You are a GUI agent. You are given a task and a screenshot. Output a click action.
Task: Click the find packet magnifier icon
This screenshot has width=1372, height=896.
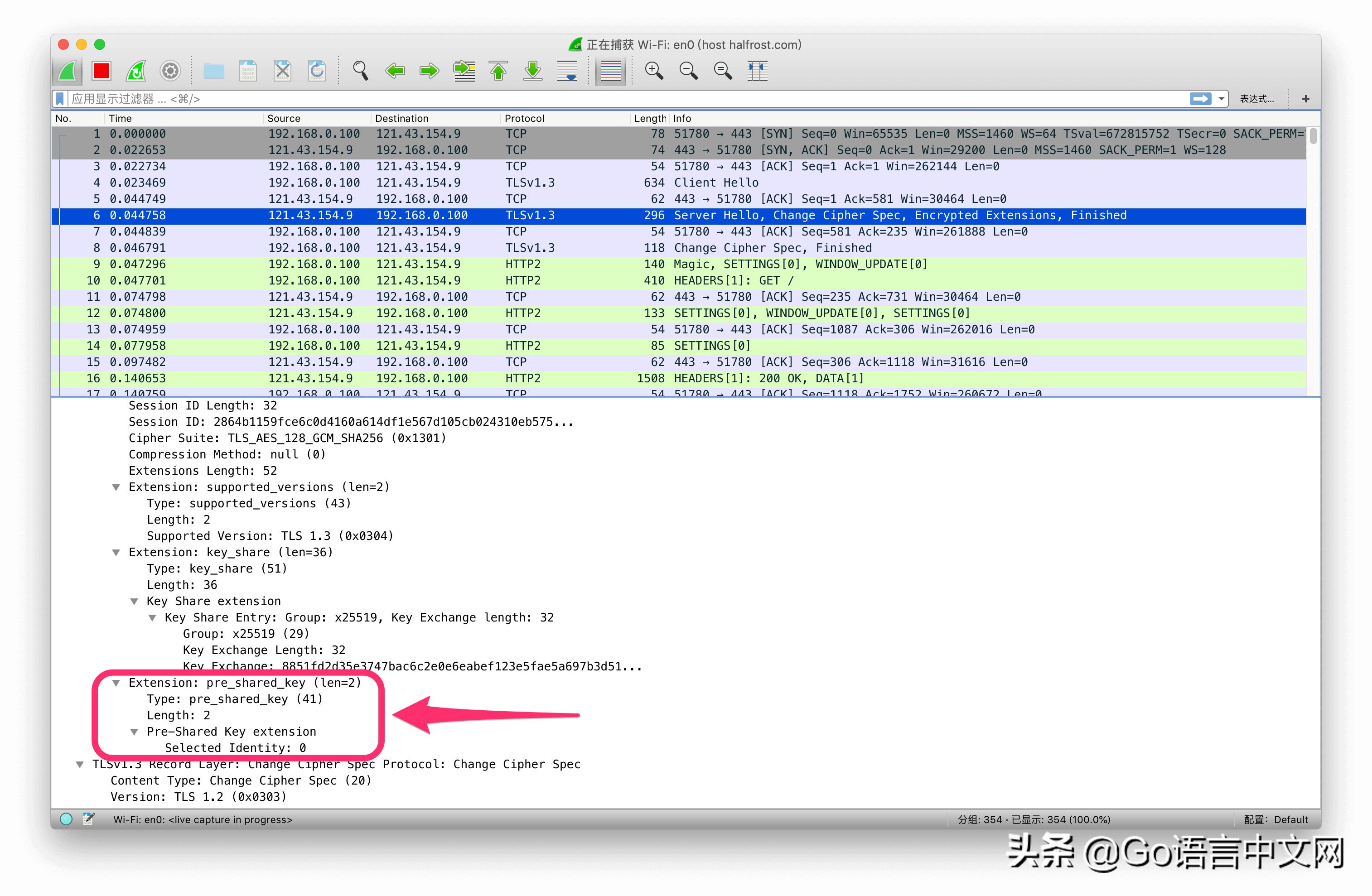360,71
